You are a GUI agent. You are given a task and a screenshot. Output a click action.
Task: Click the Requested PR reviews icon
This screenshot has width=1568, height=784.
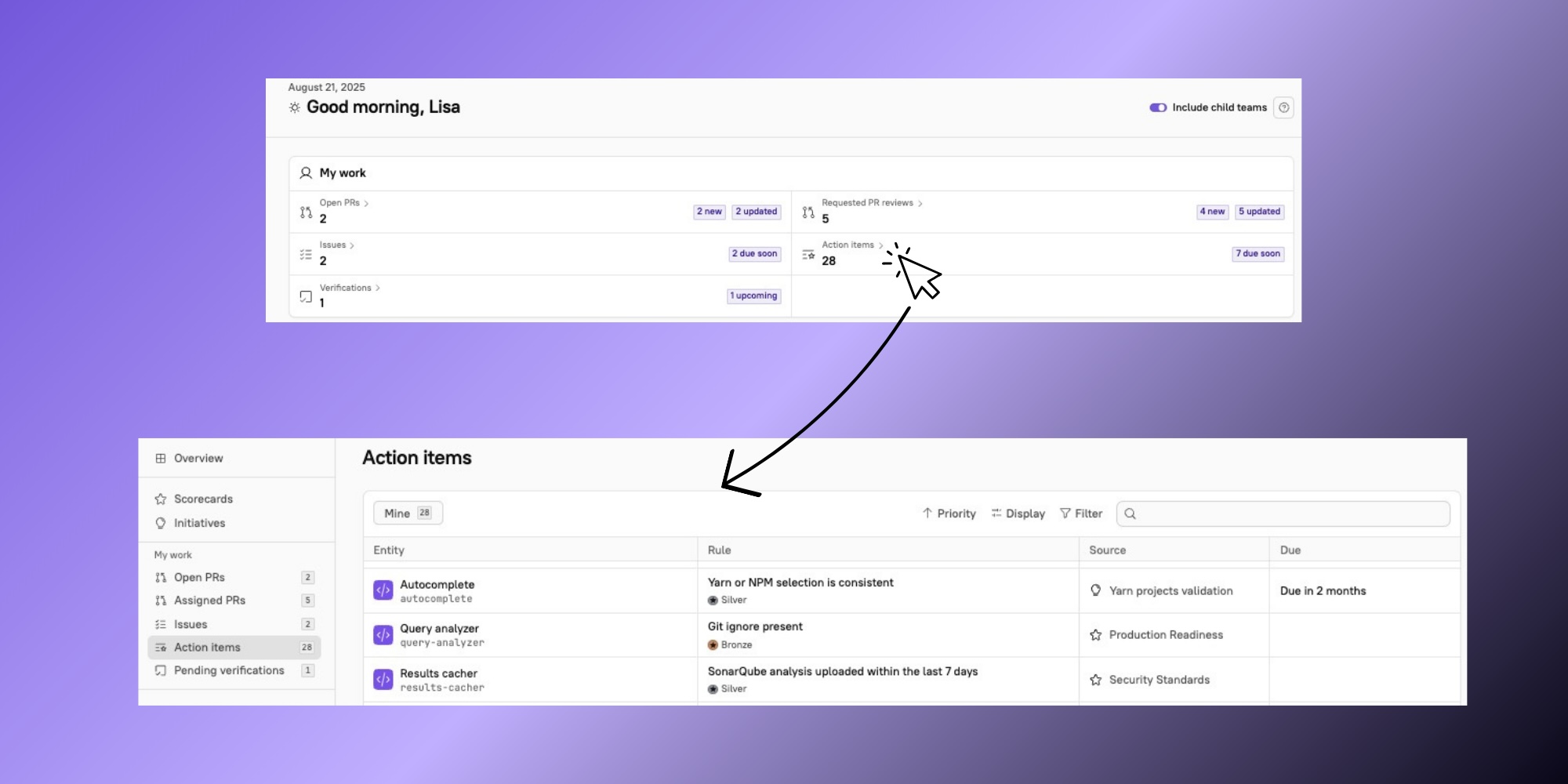tap(808, 212)
